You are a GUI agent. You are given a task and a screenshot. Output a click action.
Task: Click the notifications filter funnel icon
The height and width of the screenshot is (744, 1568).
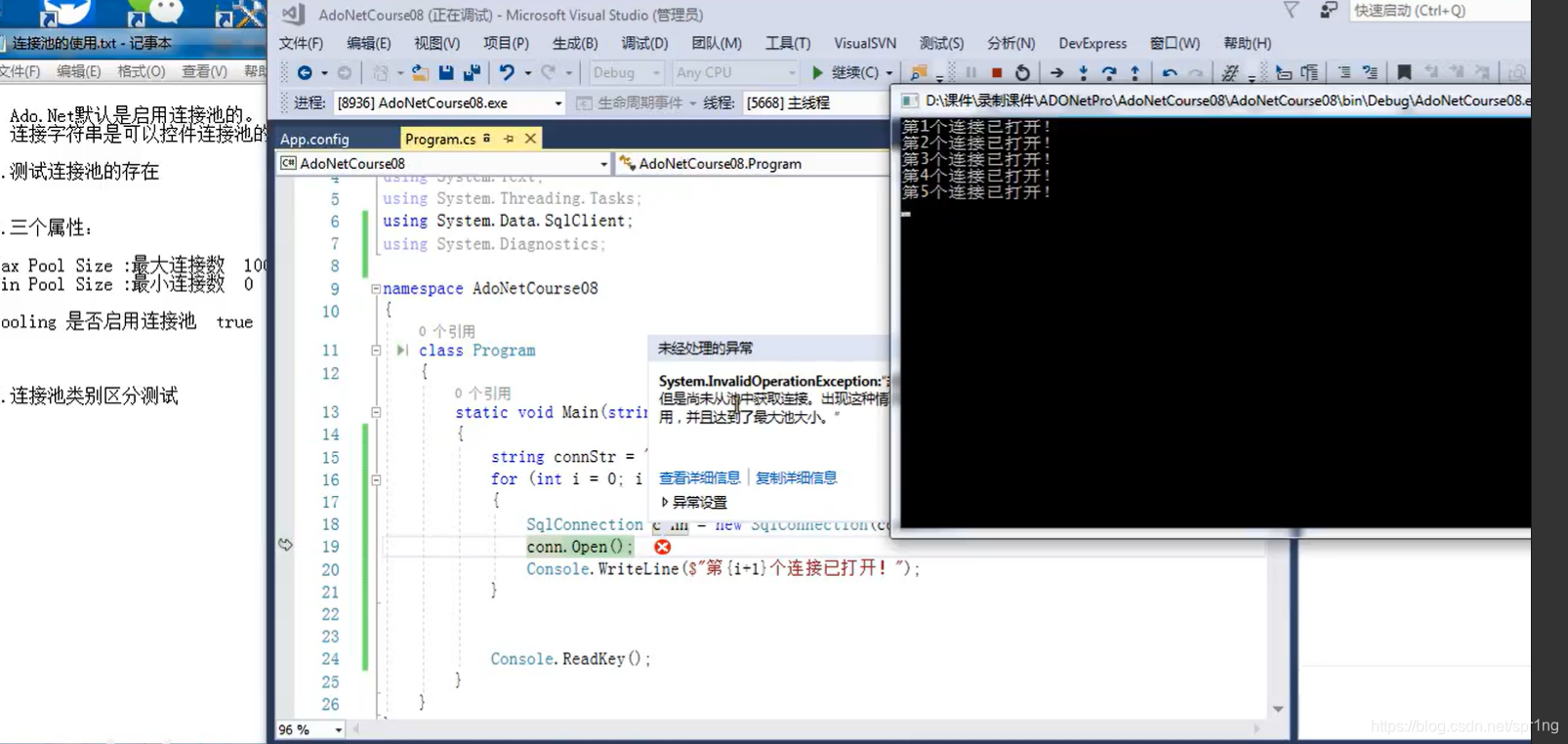pyautogui.click(x=1291, y=10)
